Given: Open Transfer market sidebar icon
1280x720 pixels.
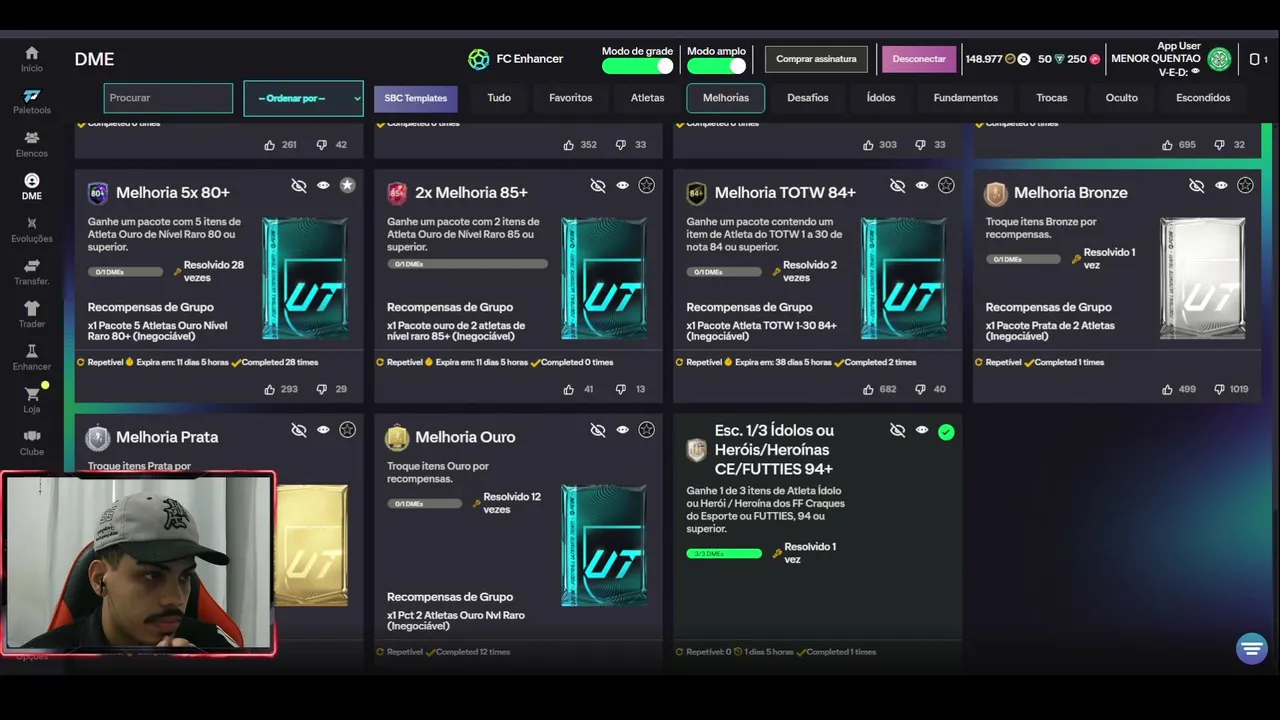Looking at the screenshot, I should click(32, 266).
